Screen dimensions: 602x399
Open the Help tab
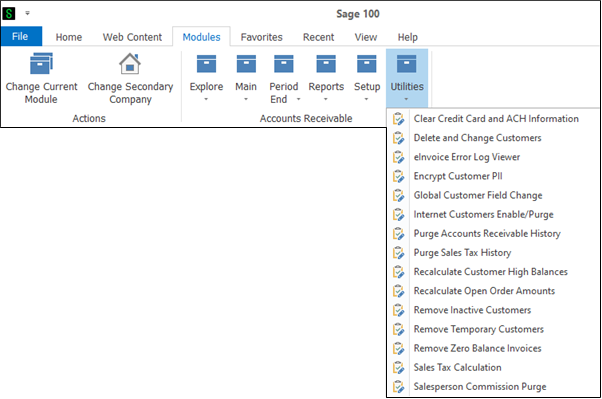[x=407, y=37]
